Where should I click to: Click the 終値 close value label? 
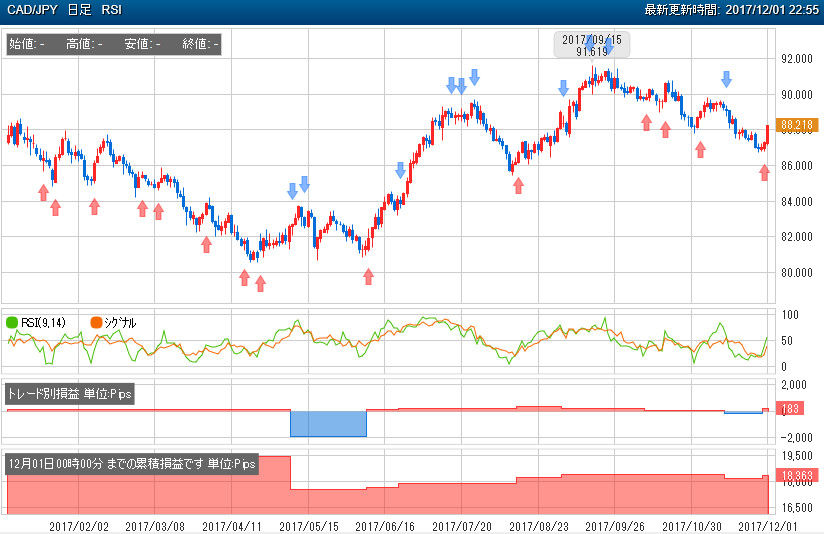tap(200, 44)
